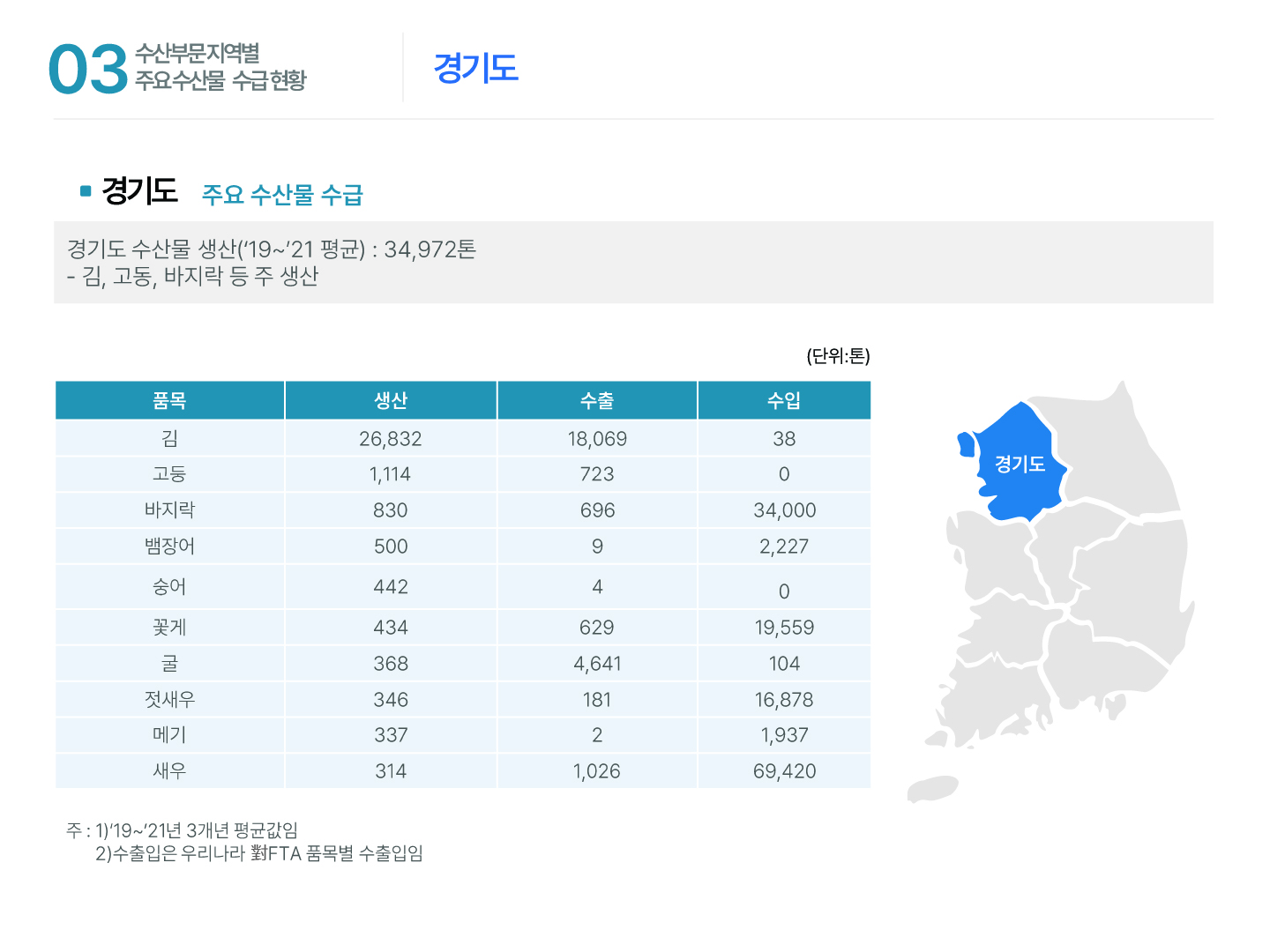Screen dimensions: 1270x952
Task: Click the 16,878 import value for 젓새우
Action: (784, 700)
